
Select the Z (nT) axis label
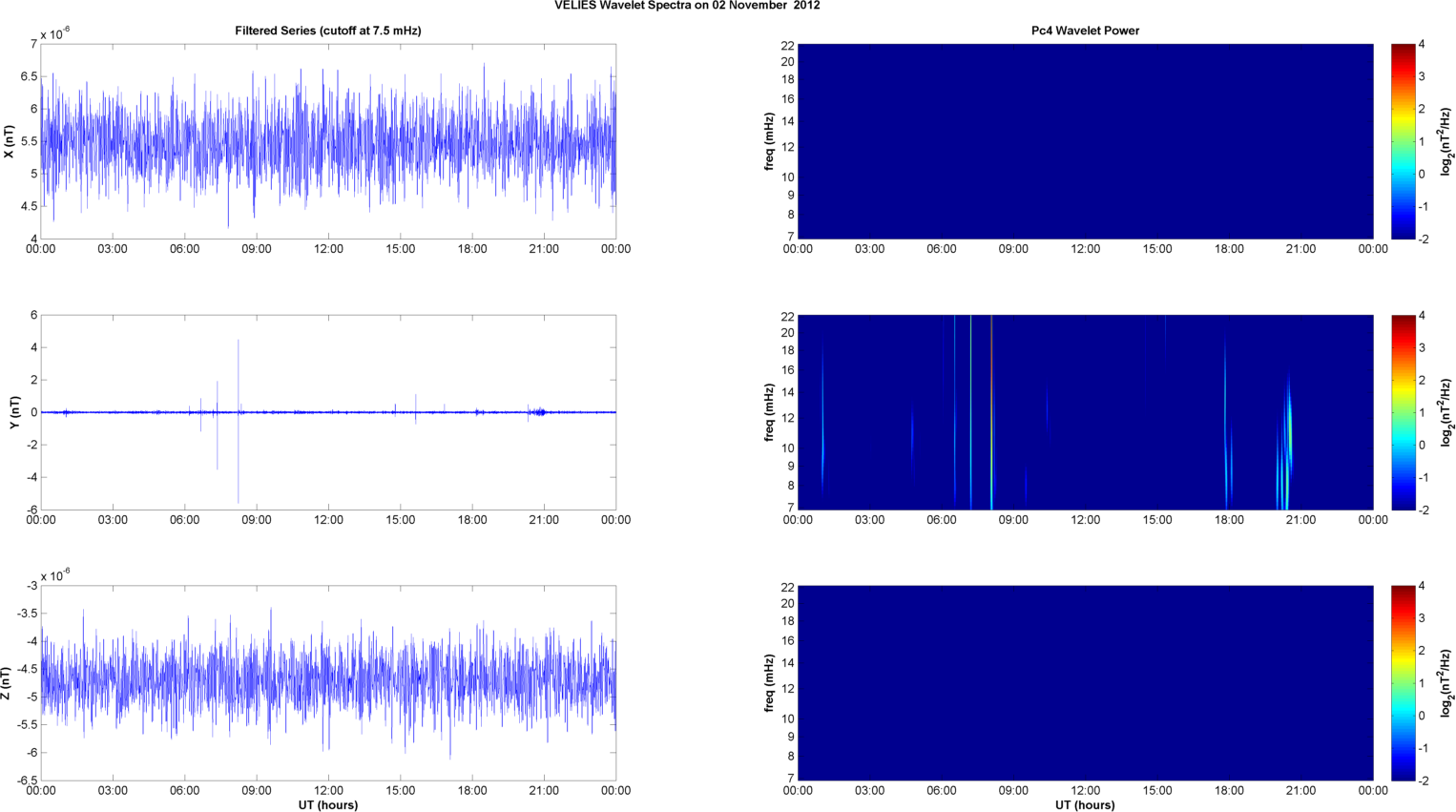[x=8, y=683]
